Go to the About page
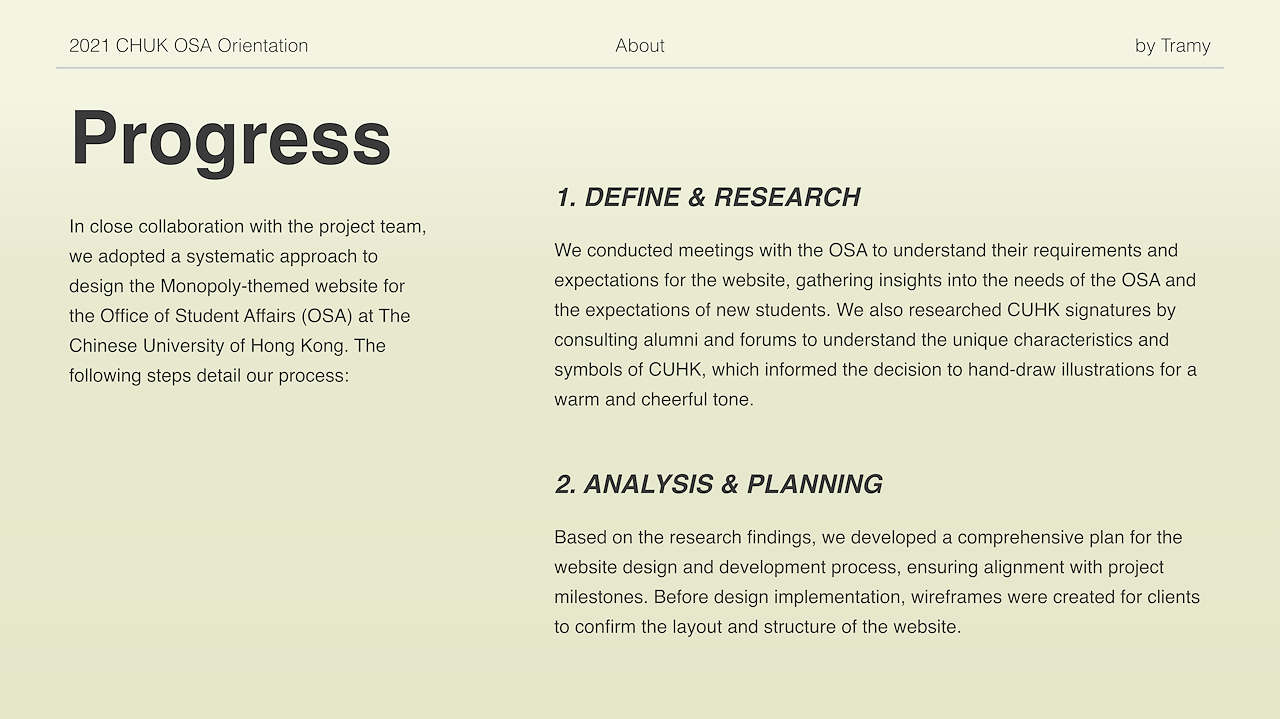This screenshot has width=1280, height=719. (x=640, y=46)
